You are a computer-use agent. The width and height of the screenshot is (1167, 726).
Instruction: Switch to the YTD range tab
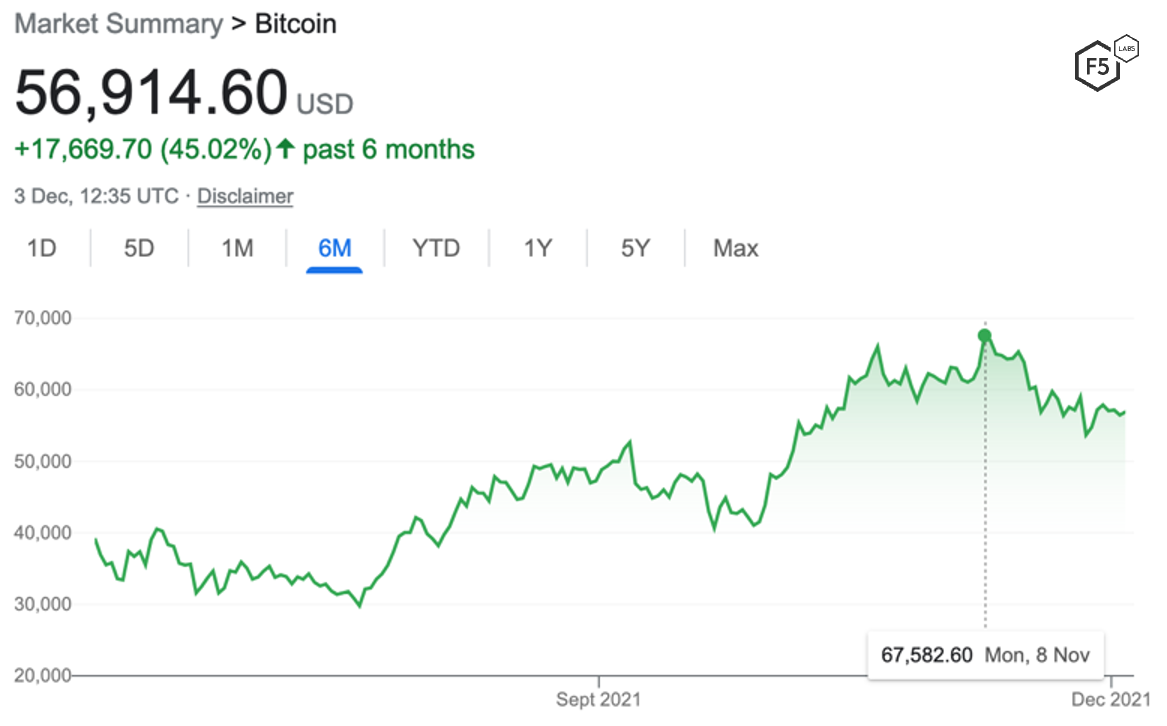pyautogui.click(x=436, y=248)
